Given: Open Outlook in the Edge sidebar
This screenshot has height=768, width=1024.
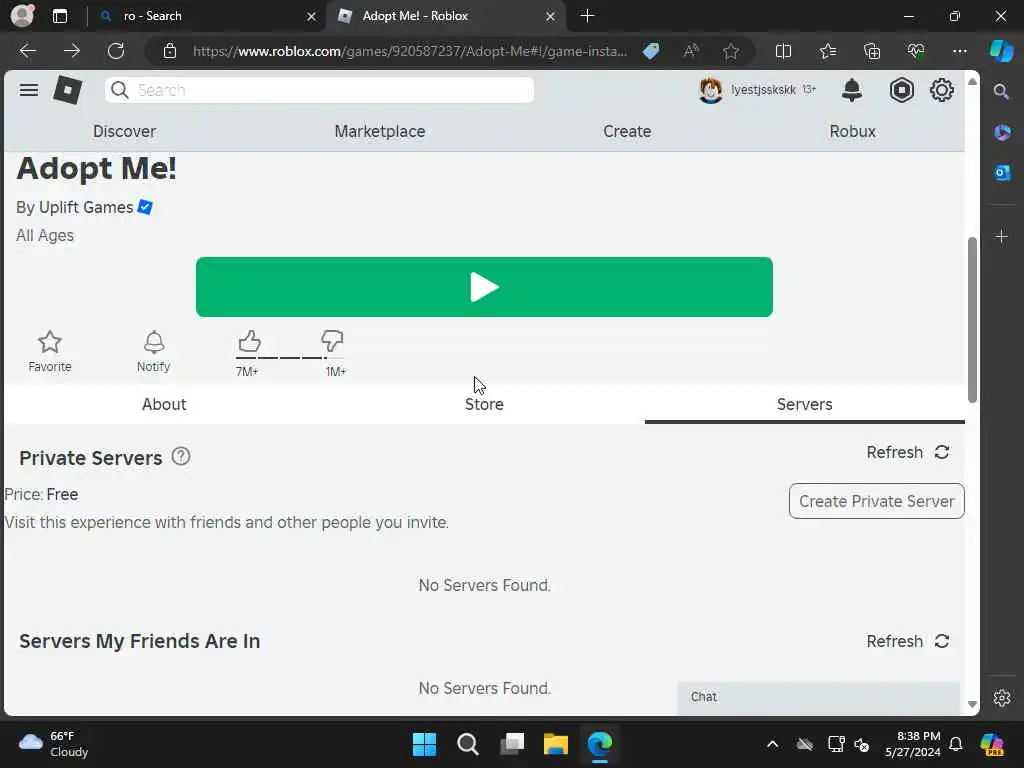Looking at the screenshot, I should (1002, 172).
